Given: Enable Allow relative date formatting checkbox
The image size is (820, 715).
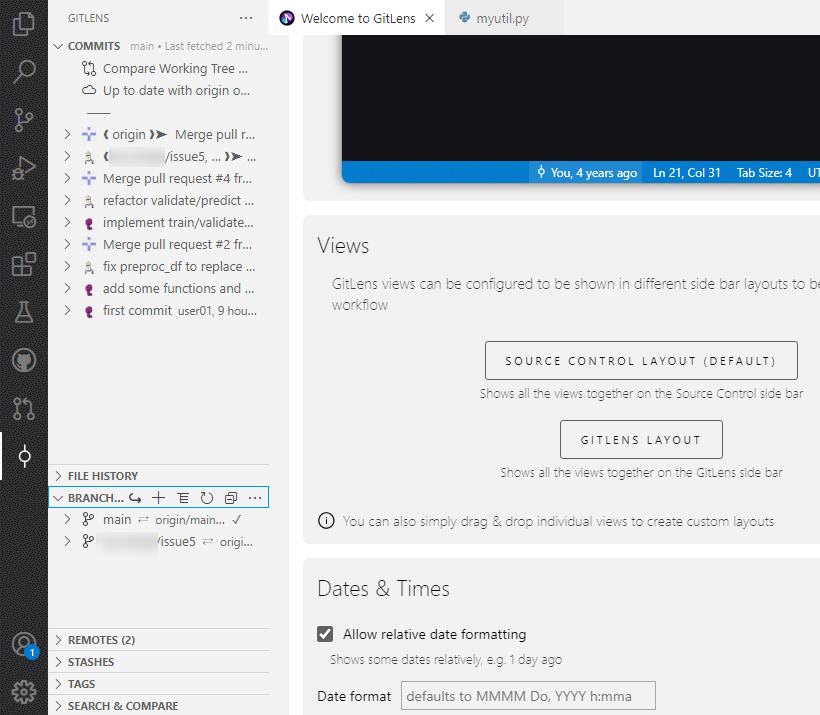Looking at the screenshot, I should pyautogui.click(x=324, y=633).
